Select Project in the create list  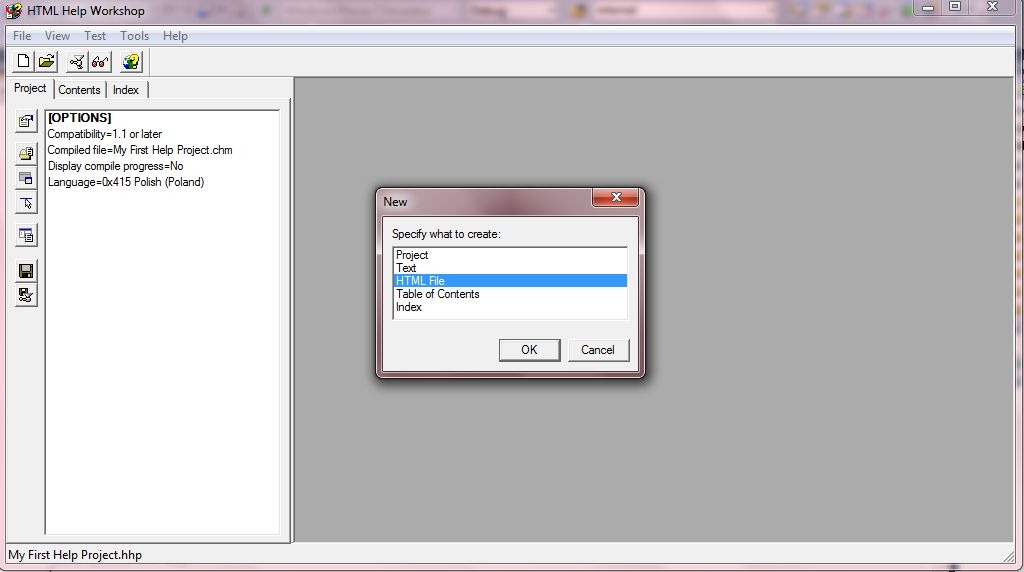tap(412, 255)
